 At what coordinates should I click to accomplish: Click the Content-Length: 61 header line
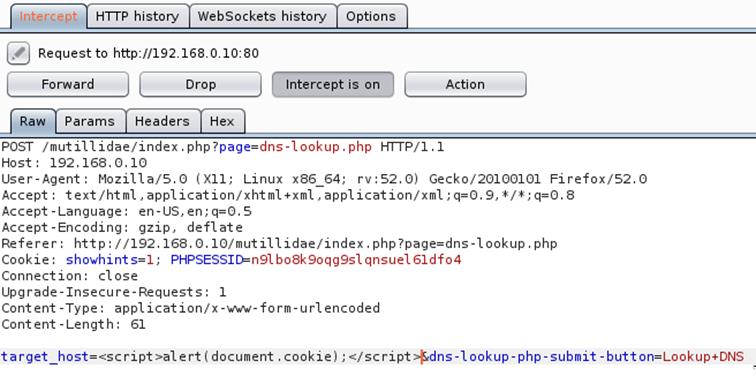click(73, 324)
